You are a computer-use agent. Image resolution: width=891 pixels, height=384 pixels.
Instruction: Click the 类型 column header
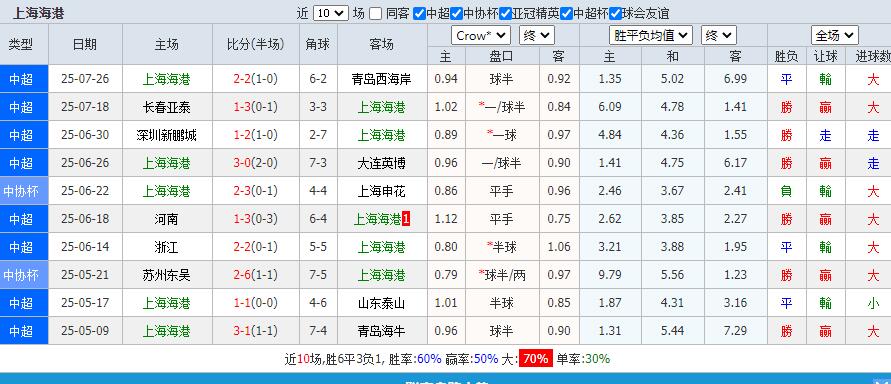[21, 44]
